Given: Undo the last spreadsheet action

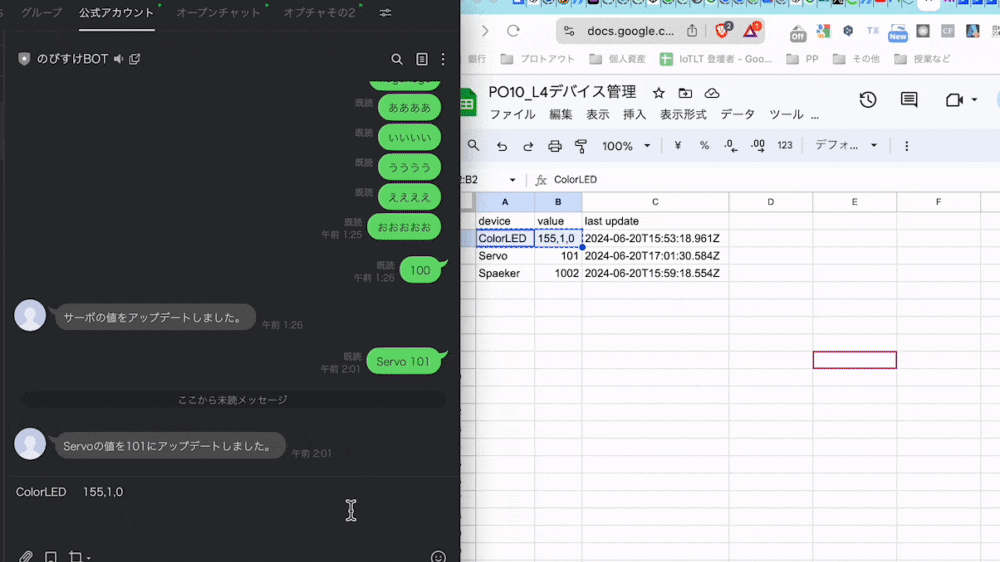Looking at the screenshot, I should click(502, 146).
